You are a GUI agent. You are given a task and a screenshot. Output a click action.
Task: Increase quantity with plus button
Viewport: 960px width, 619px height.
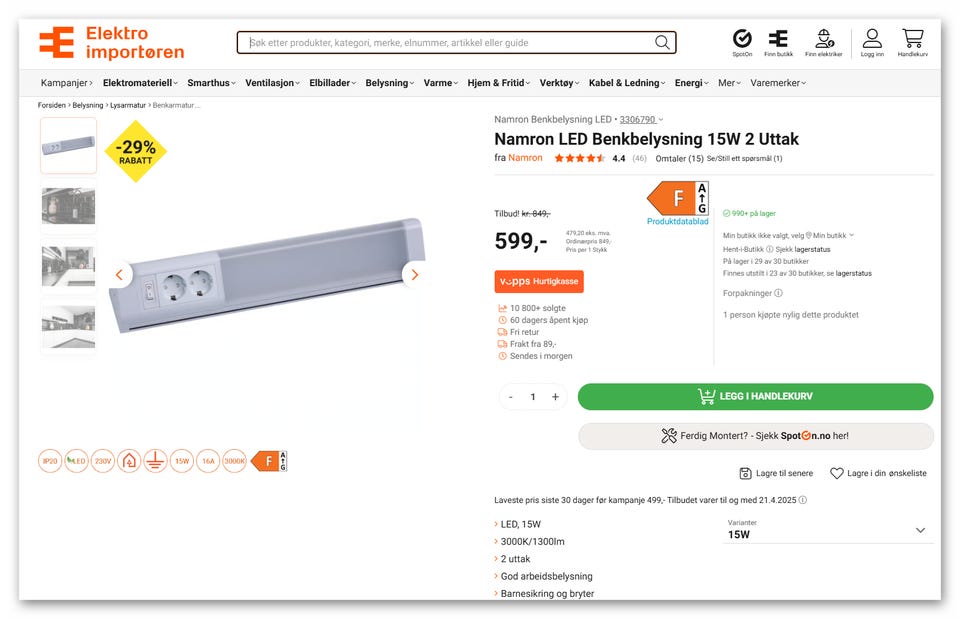pos(555,397)
